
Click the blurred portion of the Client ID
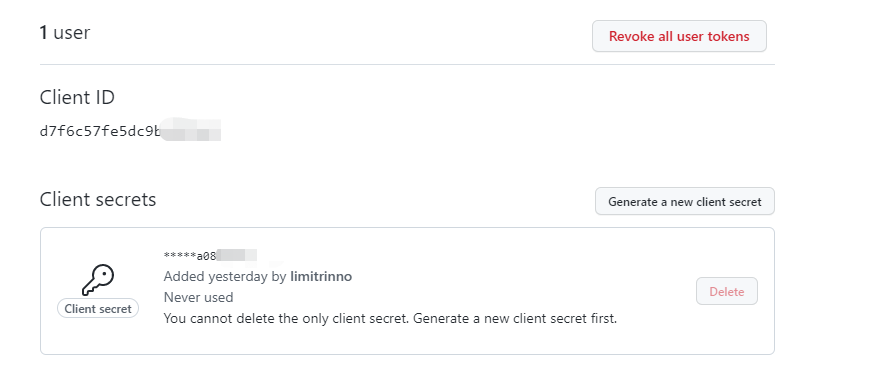(191, 130)
